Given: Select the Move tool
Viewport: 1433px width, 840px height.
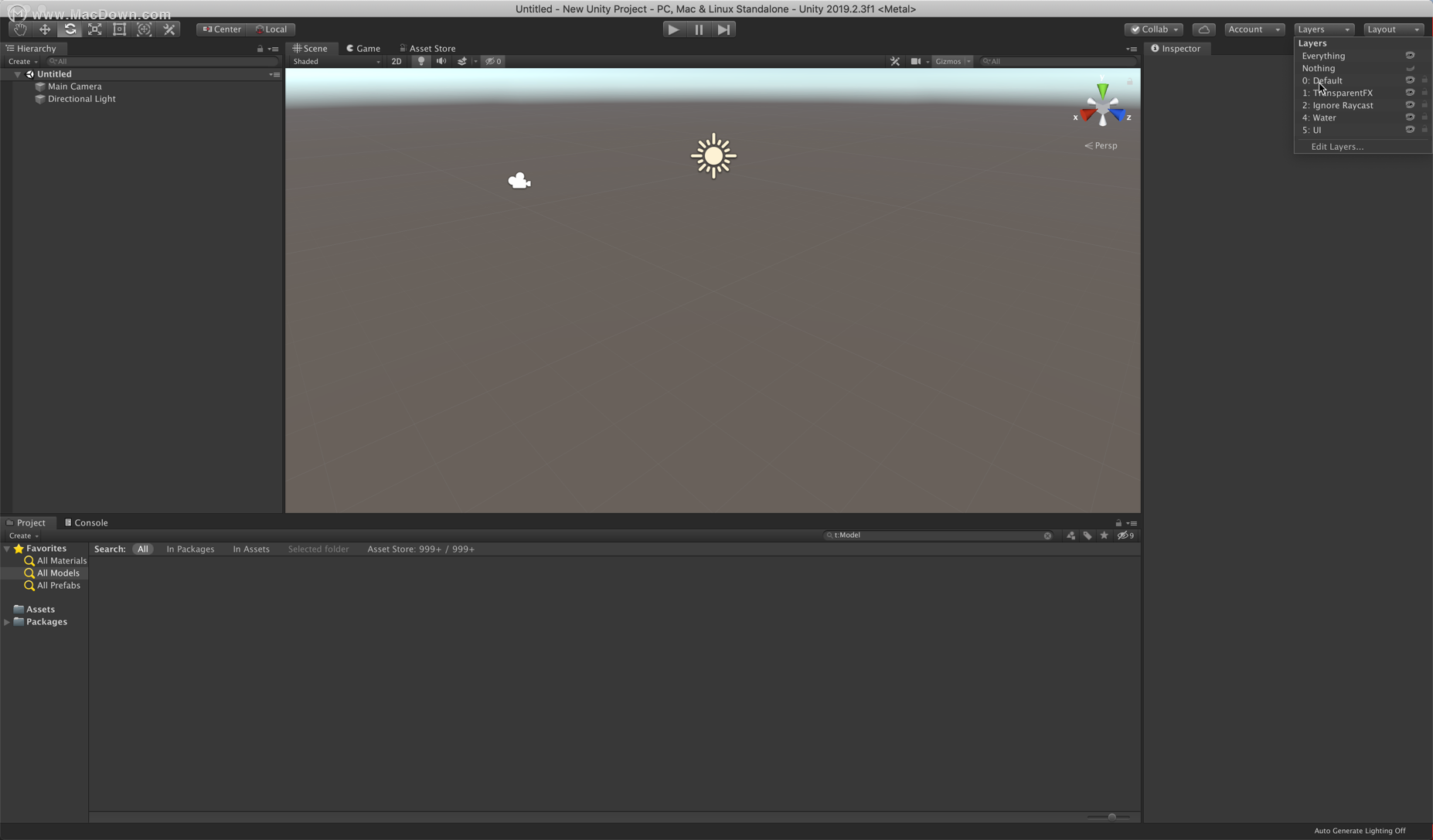Looking at the screenshot, I should point(44,29).
